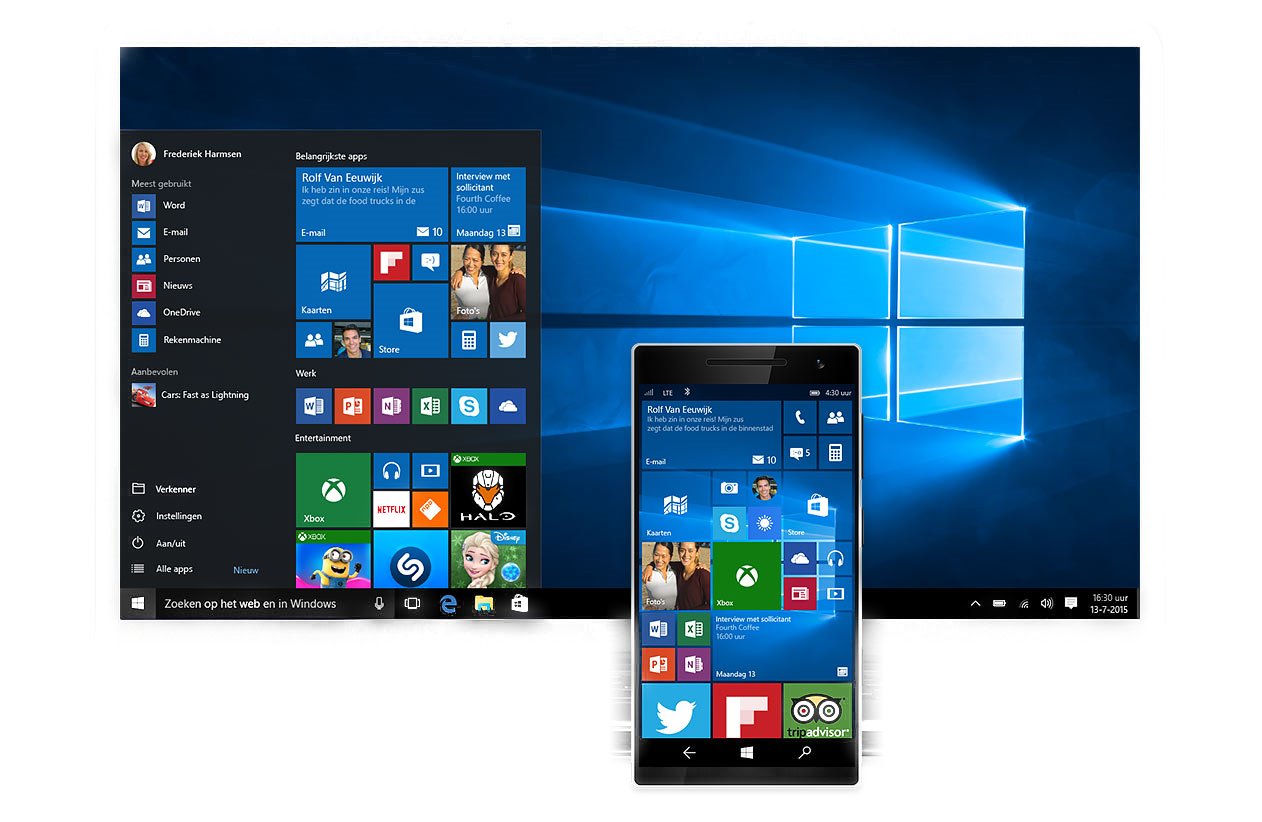Open Verkenner in the Start menu
Screen dimensions: 1262x822
pyautogui.click(x=164, y=489)
